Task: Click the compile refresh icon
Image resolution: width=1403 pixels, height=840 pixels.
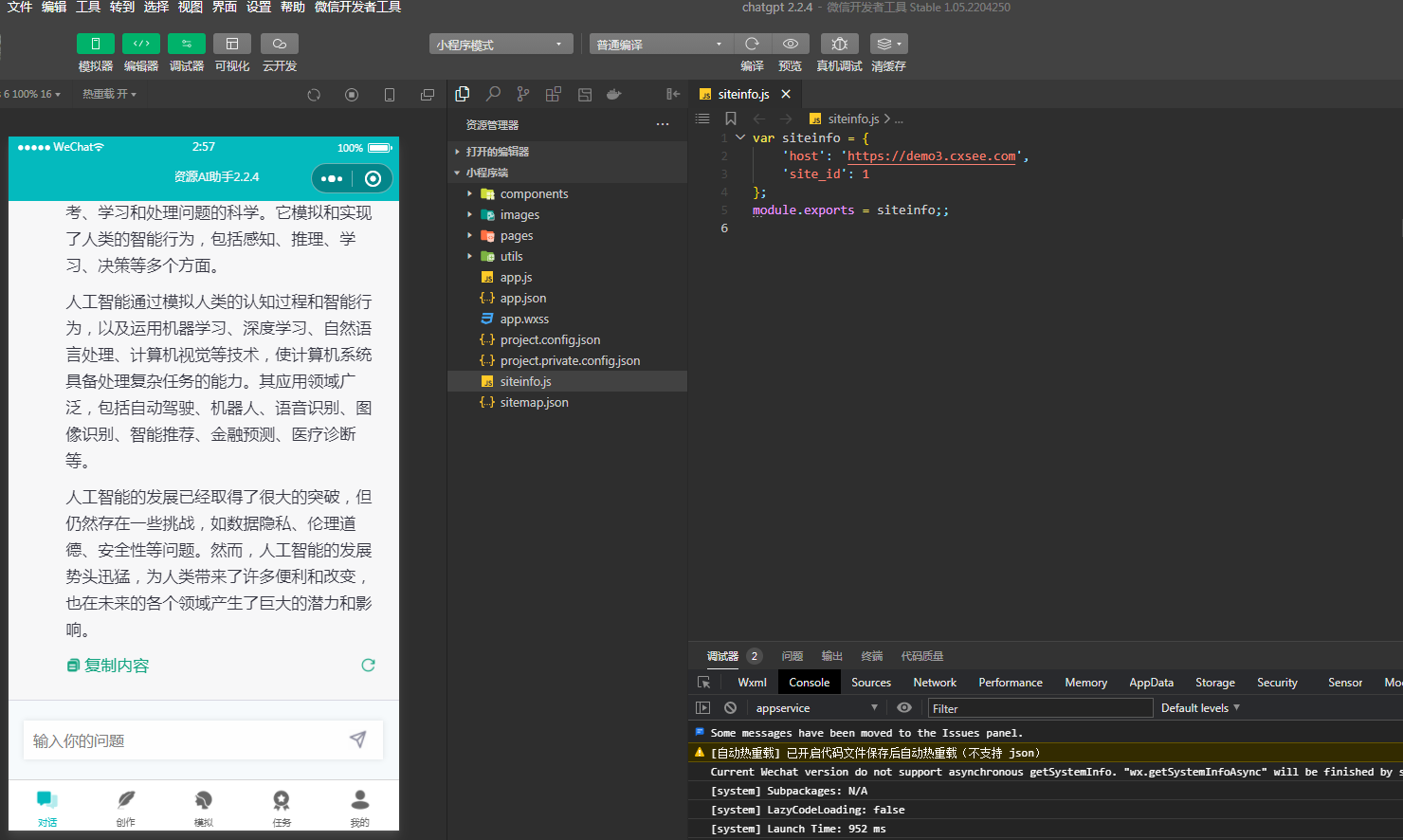Action: (752, 44)
